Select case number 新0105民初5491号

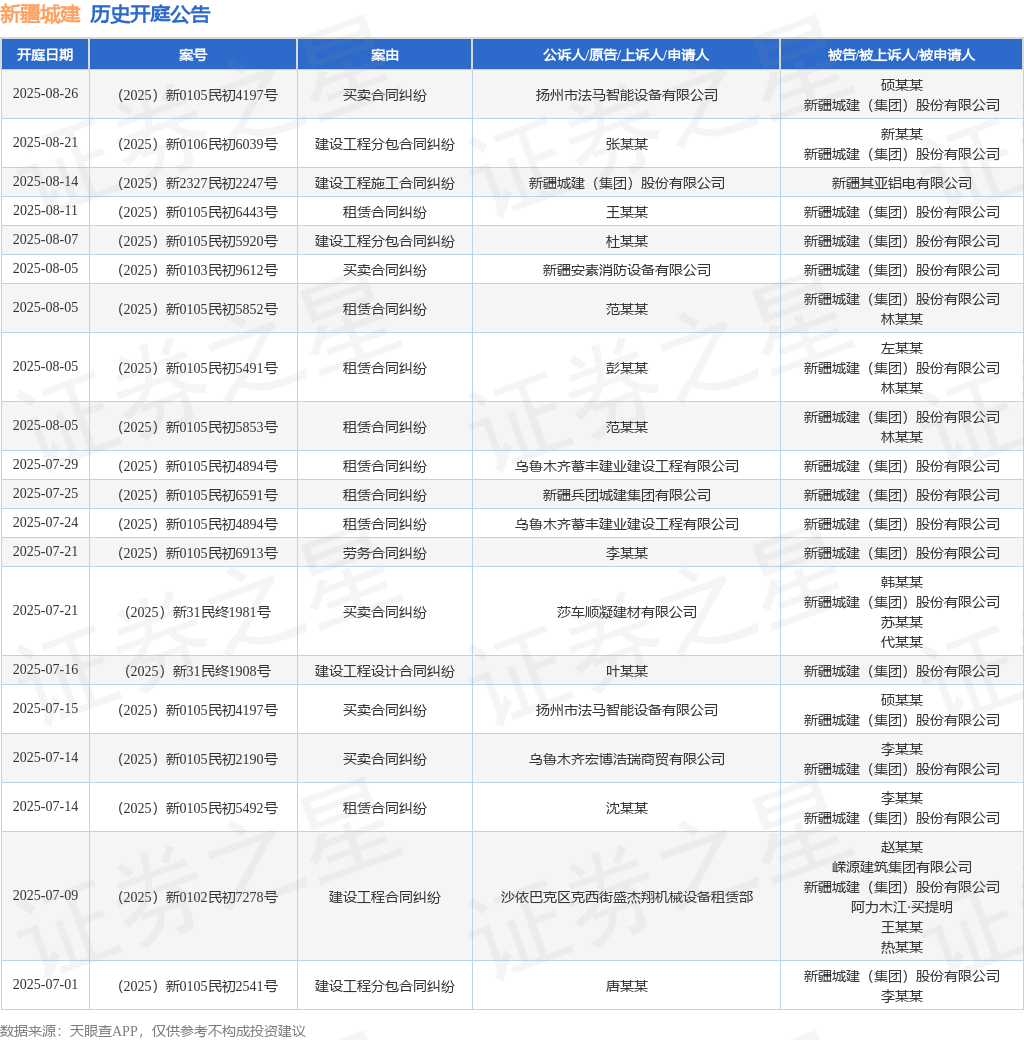198,368
